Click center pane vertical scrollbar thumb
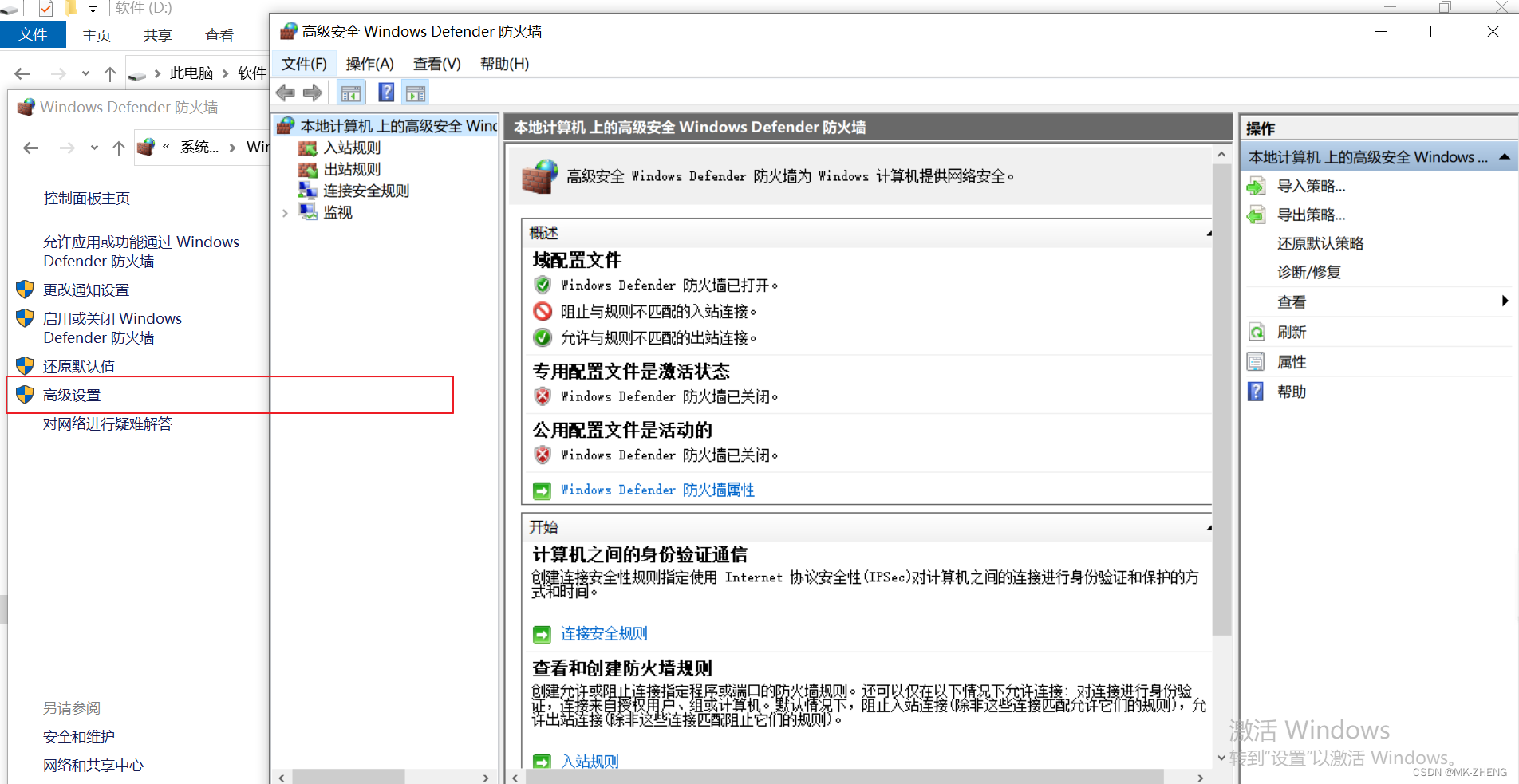Screen dimensions: 1519x784 1221,399
